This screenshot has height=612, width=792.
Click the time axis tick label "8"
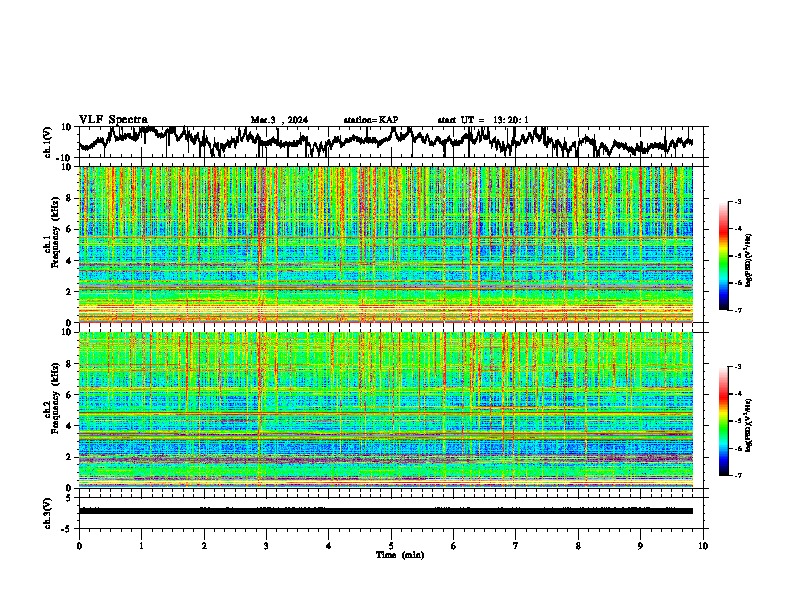[x=578, y=546]
